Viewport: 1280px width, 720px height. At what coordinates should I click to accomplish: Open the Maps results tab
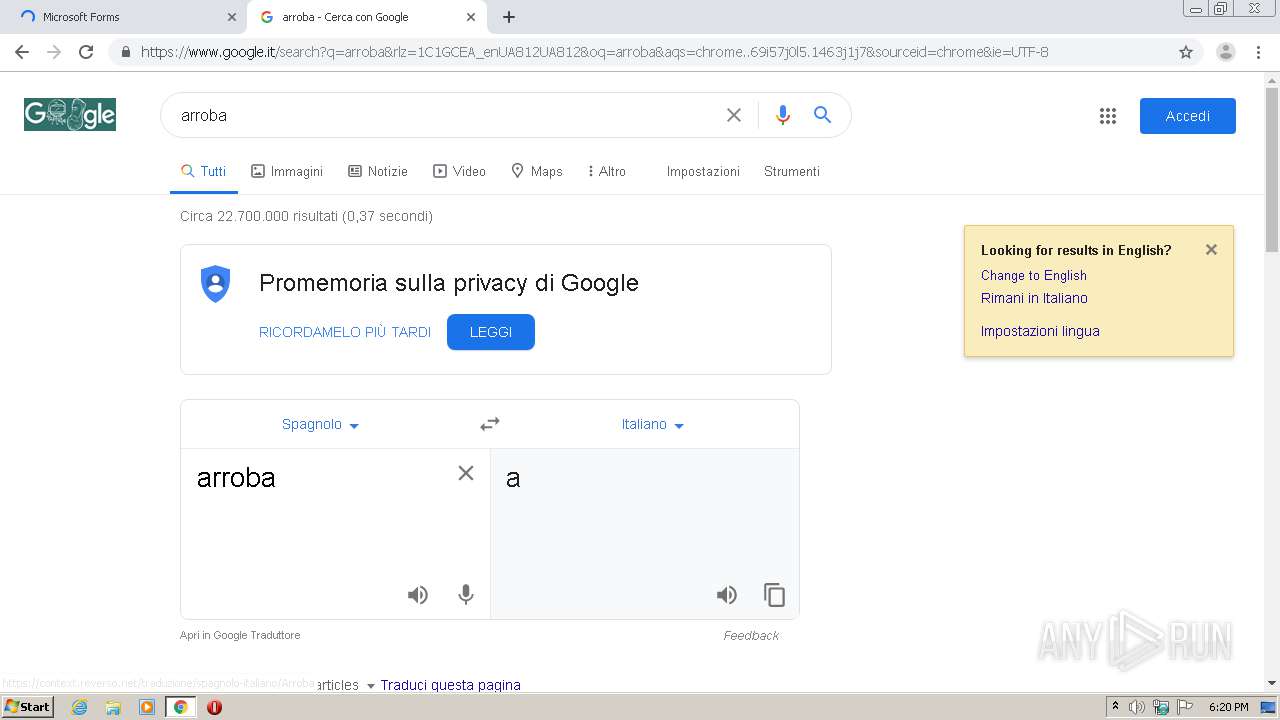537,171
